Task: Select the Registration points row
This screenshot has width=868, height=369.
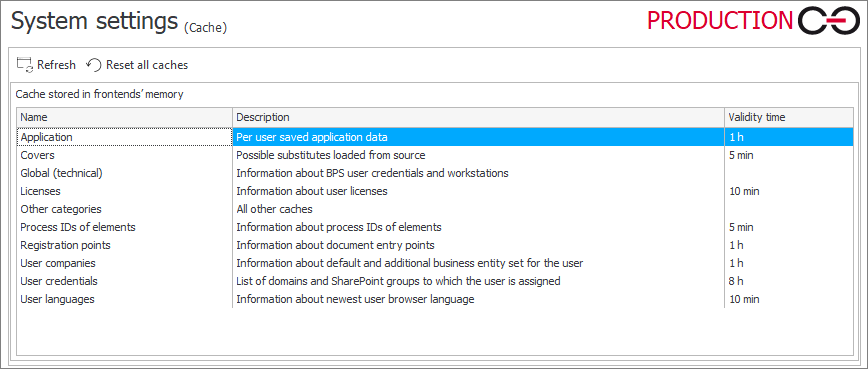Action: (435, 245)
